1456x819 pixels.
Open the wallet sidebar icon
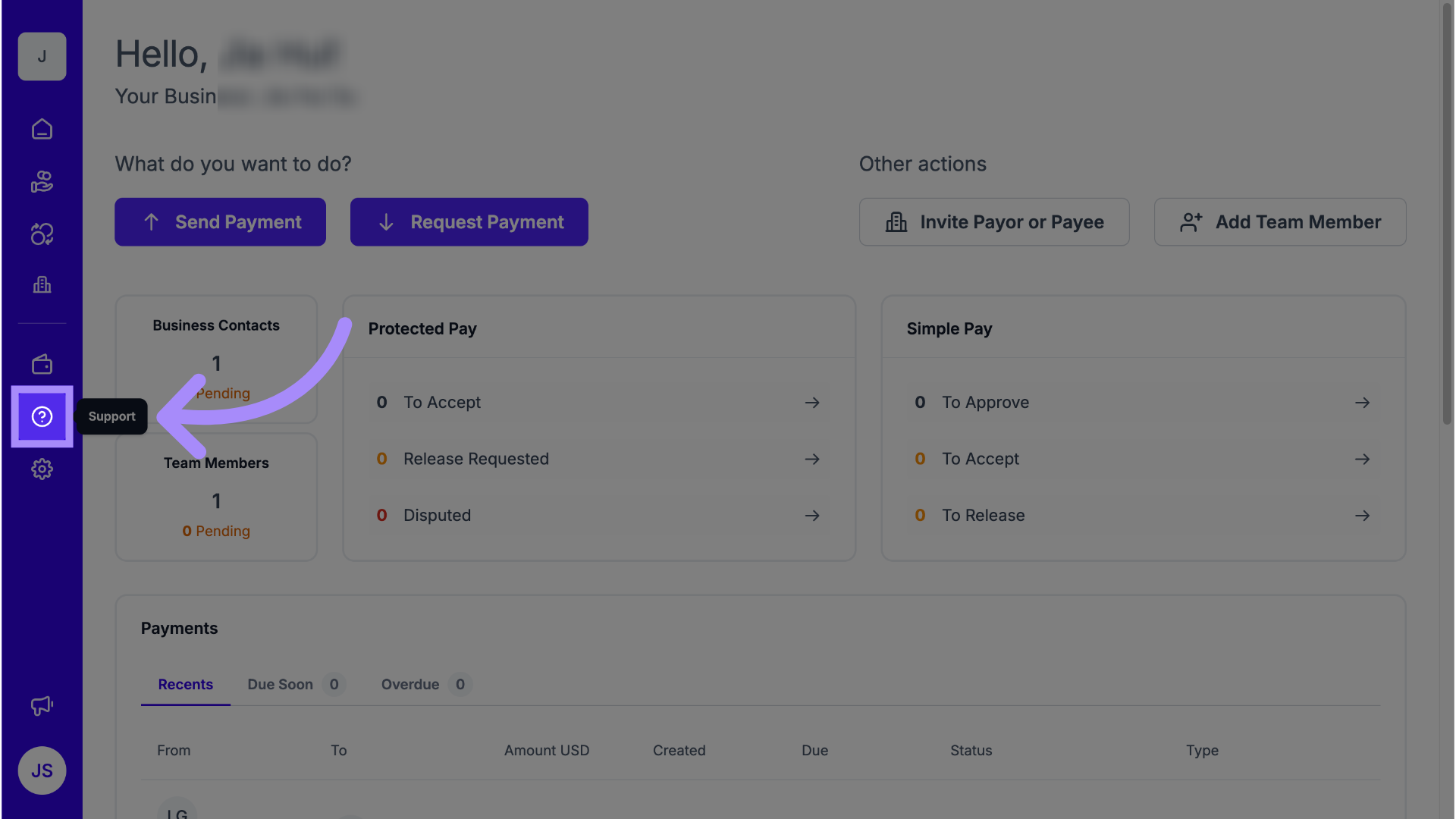pos(42,365)
